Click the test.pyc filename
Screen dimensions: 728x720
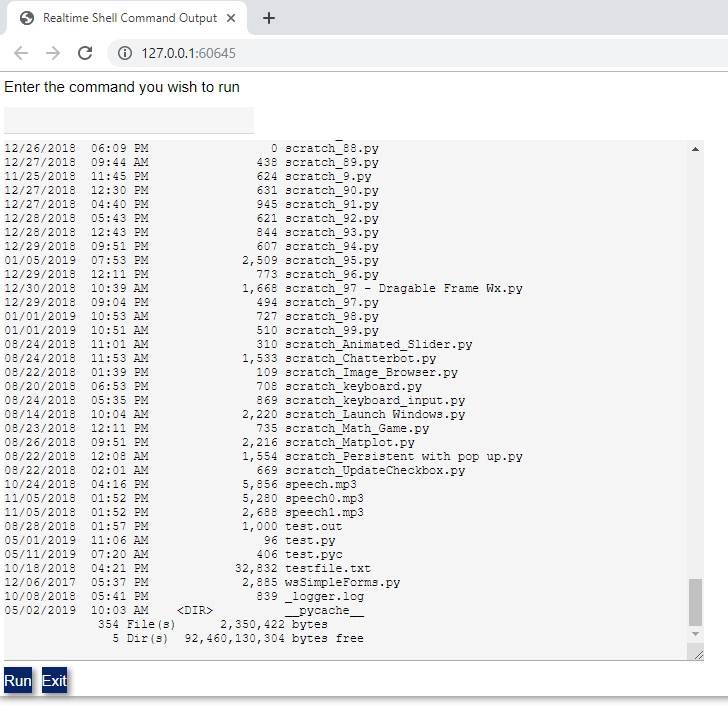pos(313,554)
